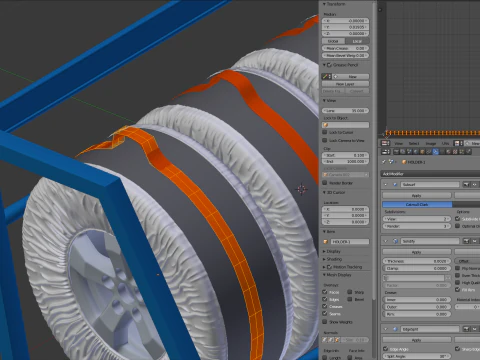Collapse the 3D Cursor panel

click(324, 192)
